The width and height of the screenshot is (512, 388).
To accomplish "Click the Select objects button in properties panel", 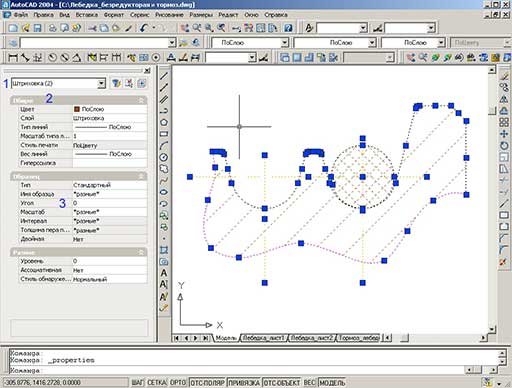I will pyautogui.click(x=129, y=83).
